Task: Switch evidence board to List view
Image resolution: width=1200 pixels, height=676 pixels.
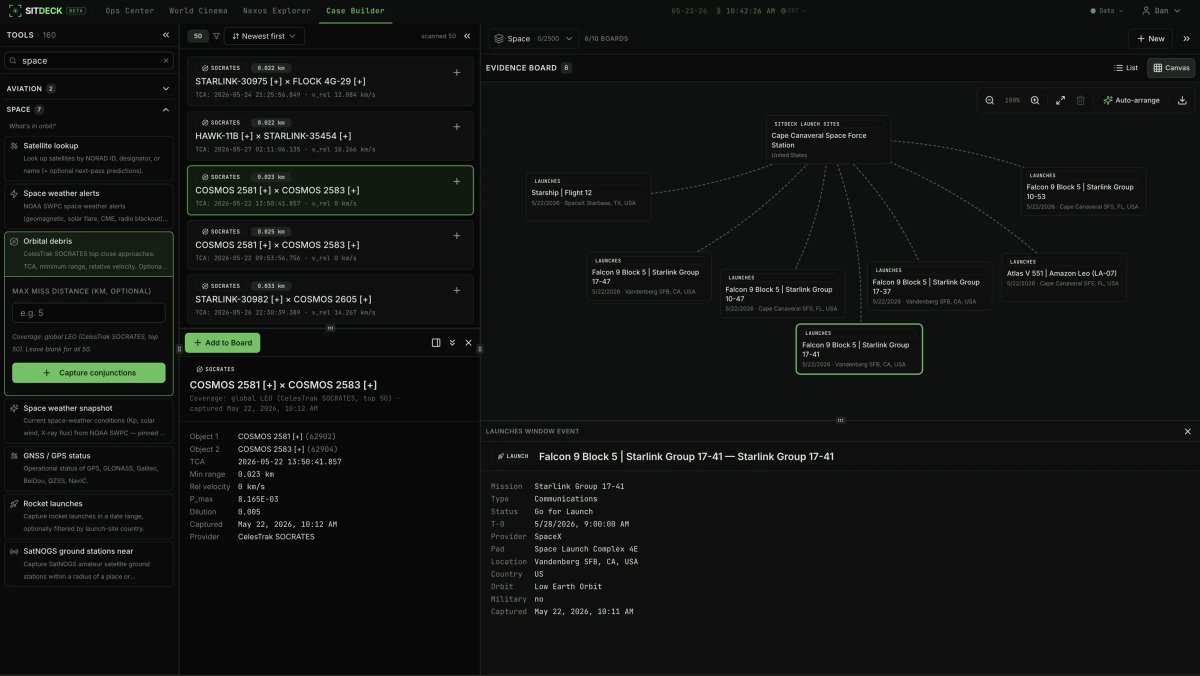Action: (x=1126, y=68)
